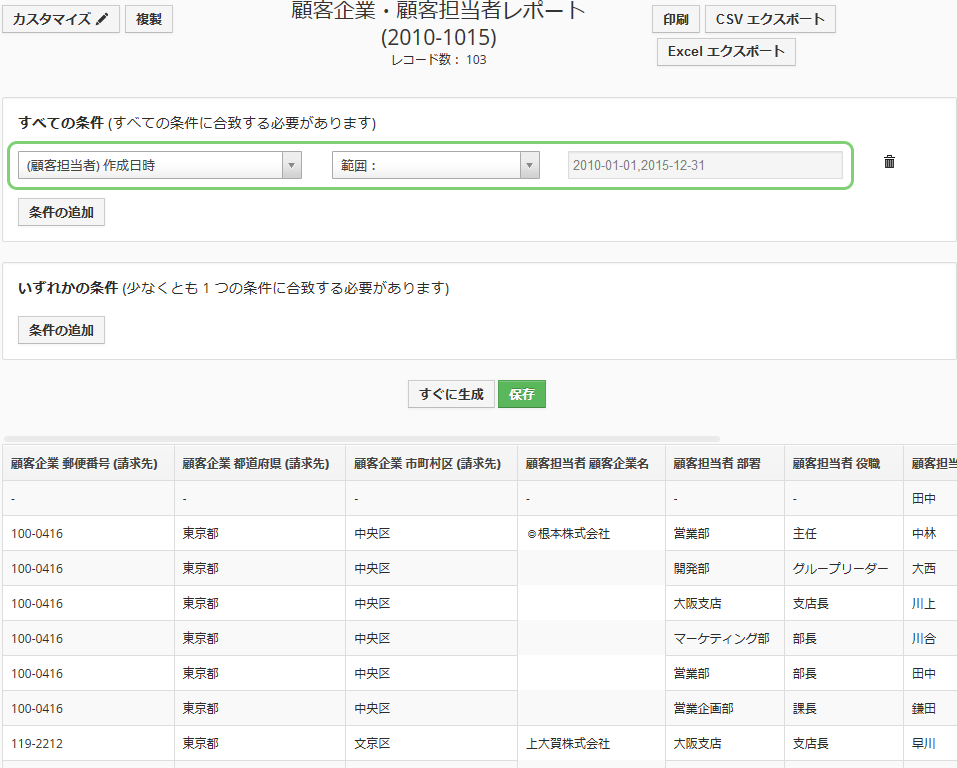The width and height of the screenshot is (957, 768).
Task: Click the 川合 name cell
Action: tap(930, 638)
